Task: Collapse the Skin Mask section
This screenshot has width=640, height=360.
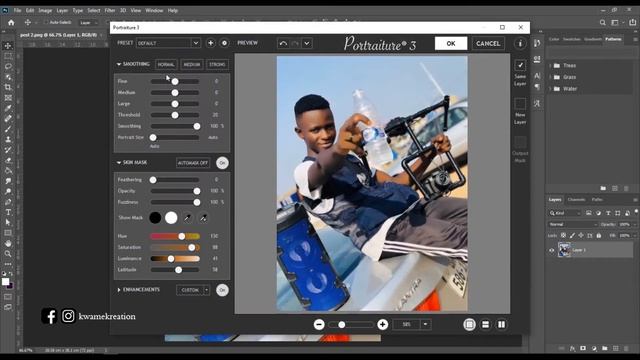Action: click(x=119, y=163)
